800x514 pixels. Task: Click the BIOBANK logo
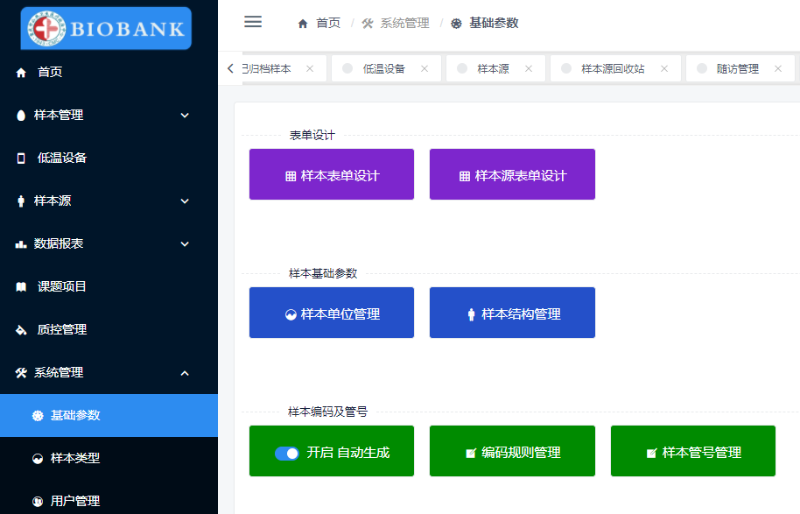click(x=106, y=28)
